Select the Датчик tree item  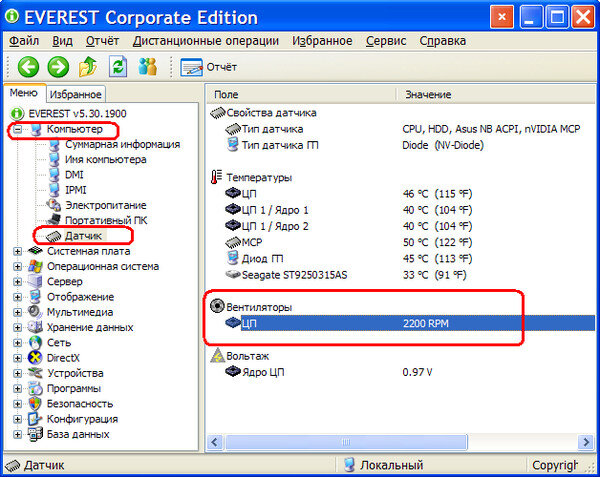click(x=83, y=236)
